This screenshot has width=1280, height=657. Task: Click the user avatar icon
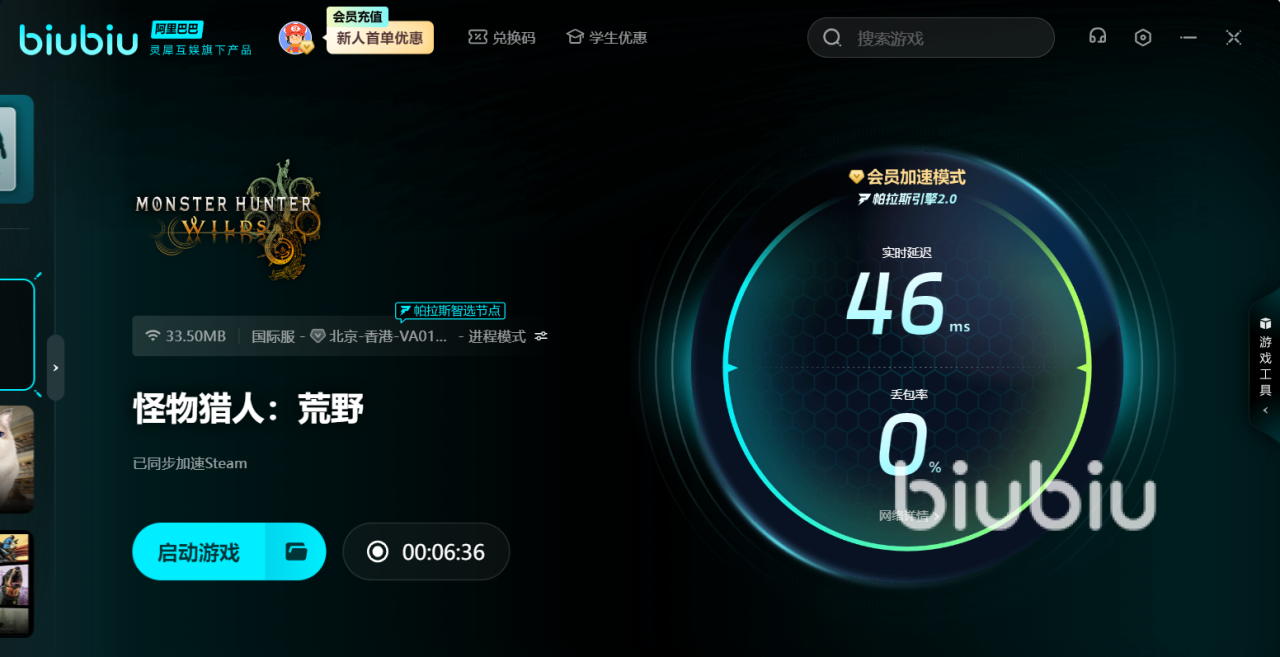pos(295,38)
